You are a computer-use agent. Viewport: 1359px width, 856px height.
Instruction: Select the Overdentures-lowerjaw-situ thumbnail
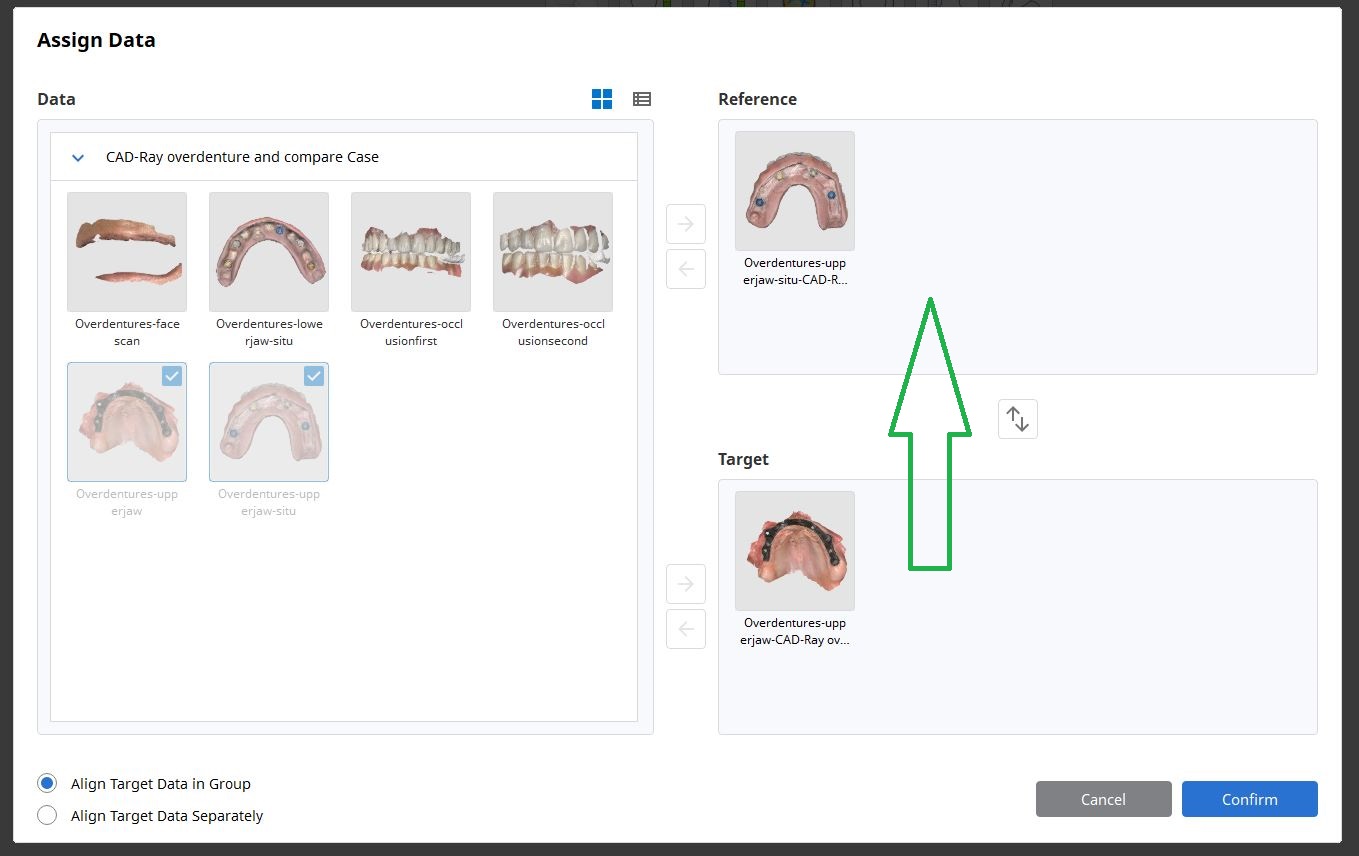tap(269, 252)
